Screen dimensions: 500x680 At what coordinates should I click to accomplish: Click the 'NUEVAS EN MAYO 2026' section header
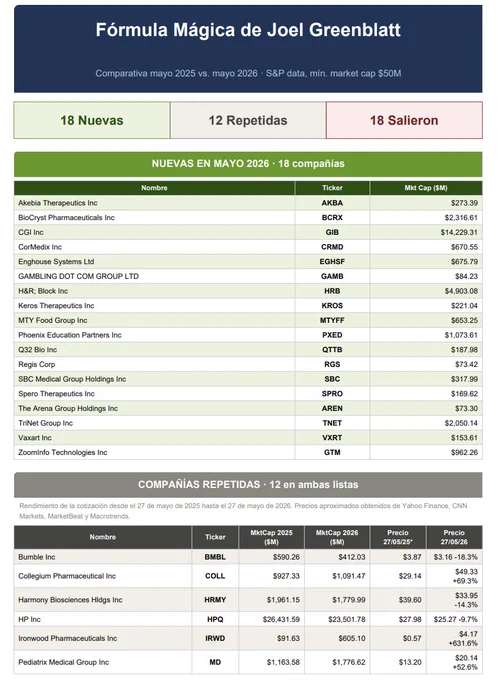pos(248,163)
